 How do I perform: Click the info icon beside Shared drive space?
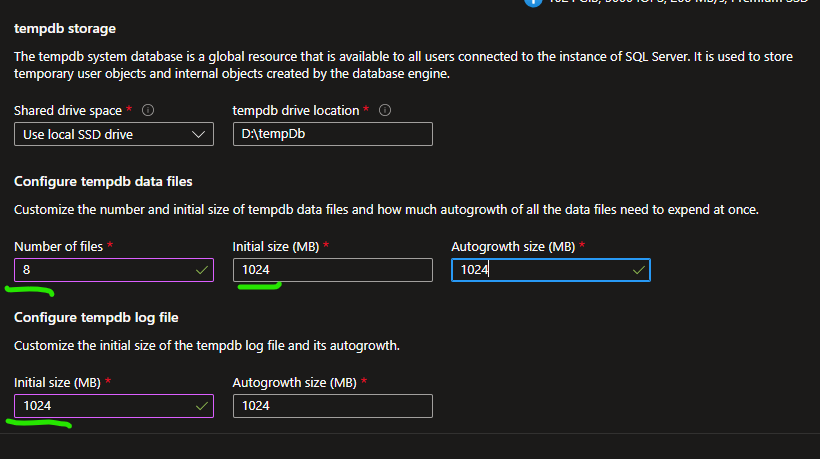tap(148, 110)
